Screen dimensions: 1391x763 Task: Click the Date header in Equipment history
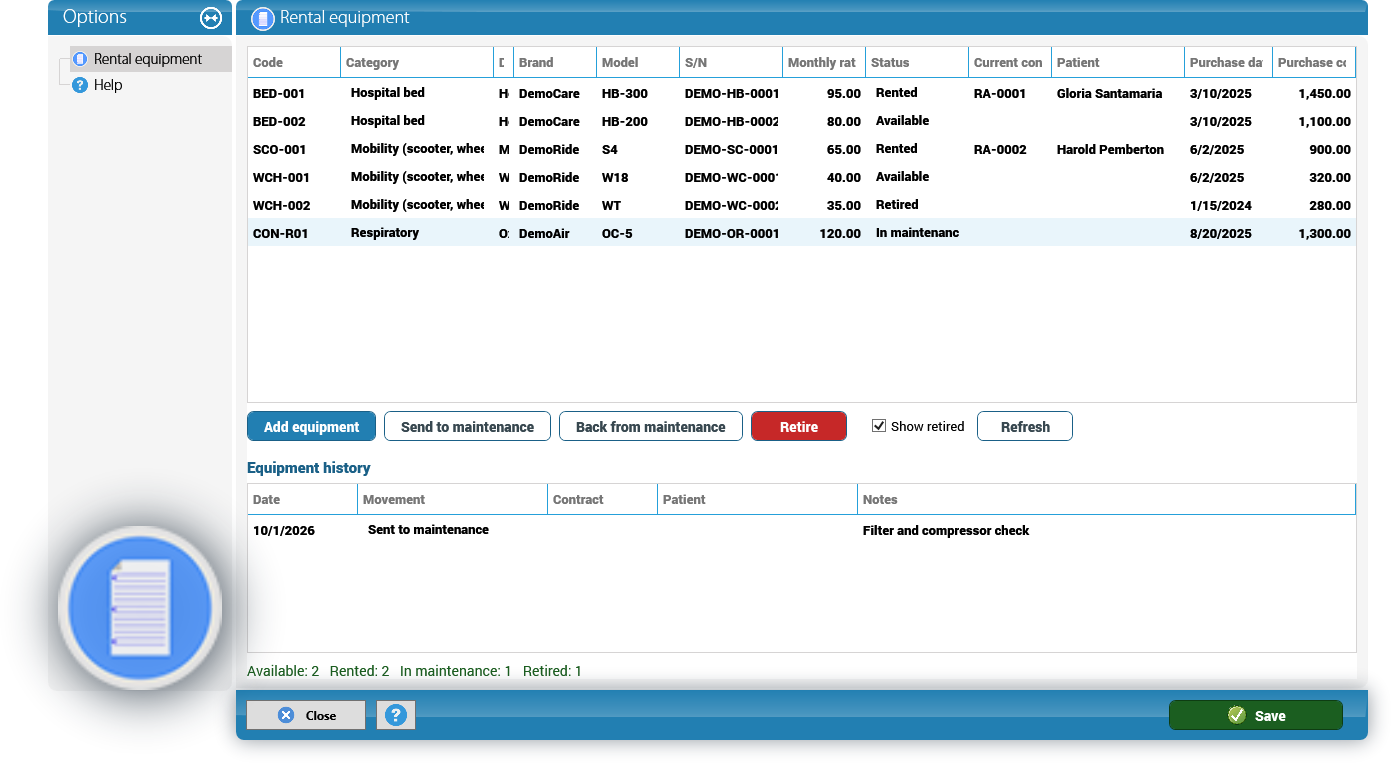point(302,499)
